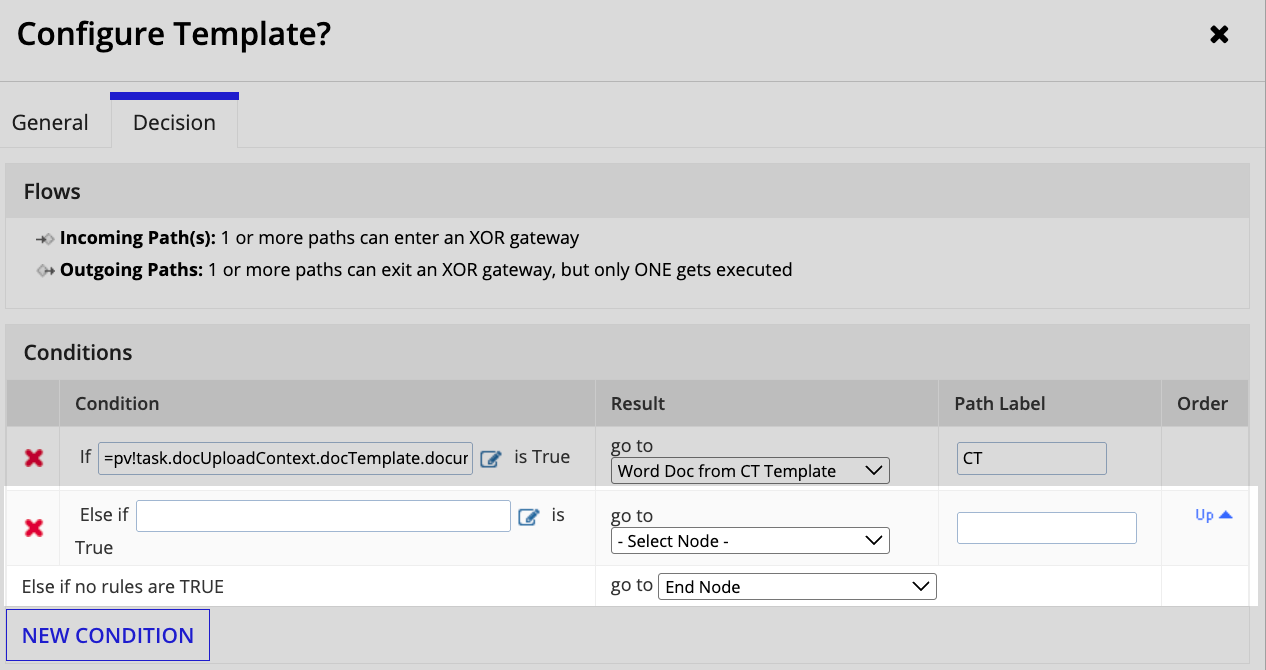1266x670 pixels.
Task: Click the 'Condition' column header
Action: tap(117, 404)
